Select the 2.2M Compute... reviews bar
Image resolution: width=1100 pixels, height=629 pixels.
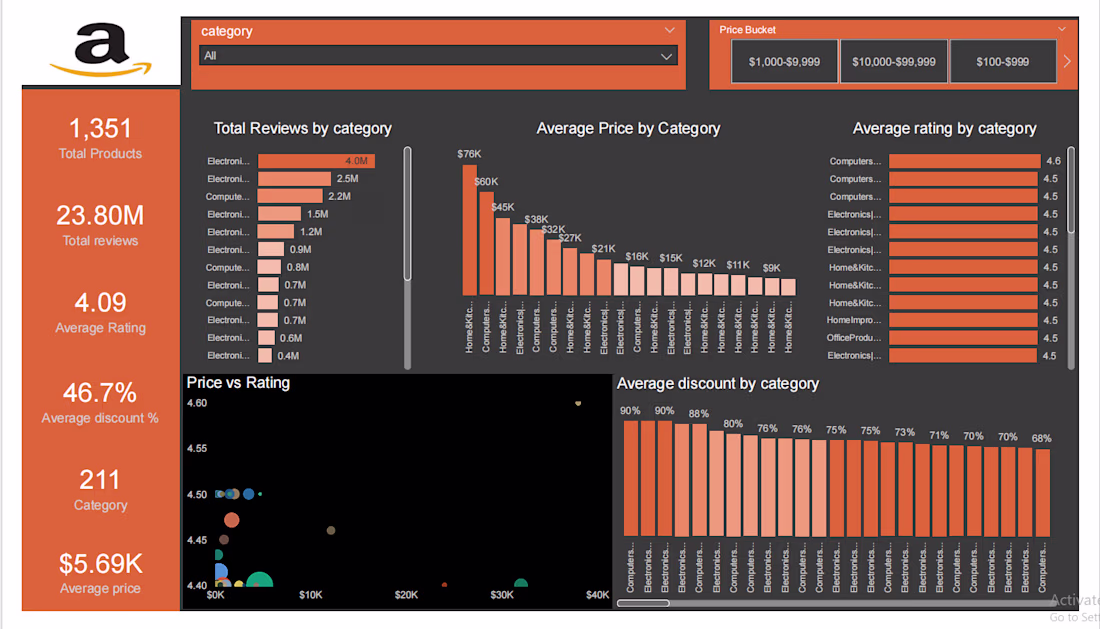pyautogui.click(x=290, y=196)
